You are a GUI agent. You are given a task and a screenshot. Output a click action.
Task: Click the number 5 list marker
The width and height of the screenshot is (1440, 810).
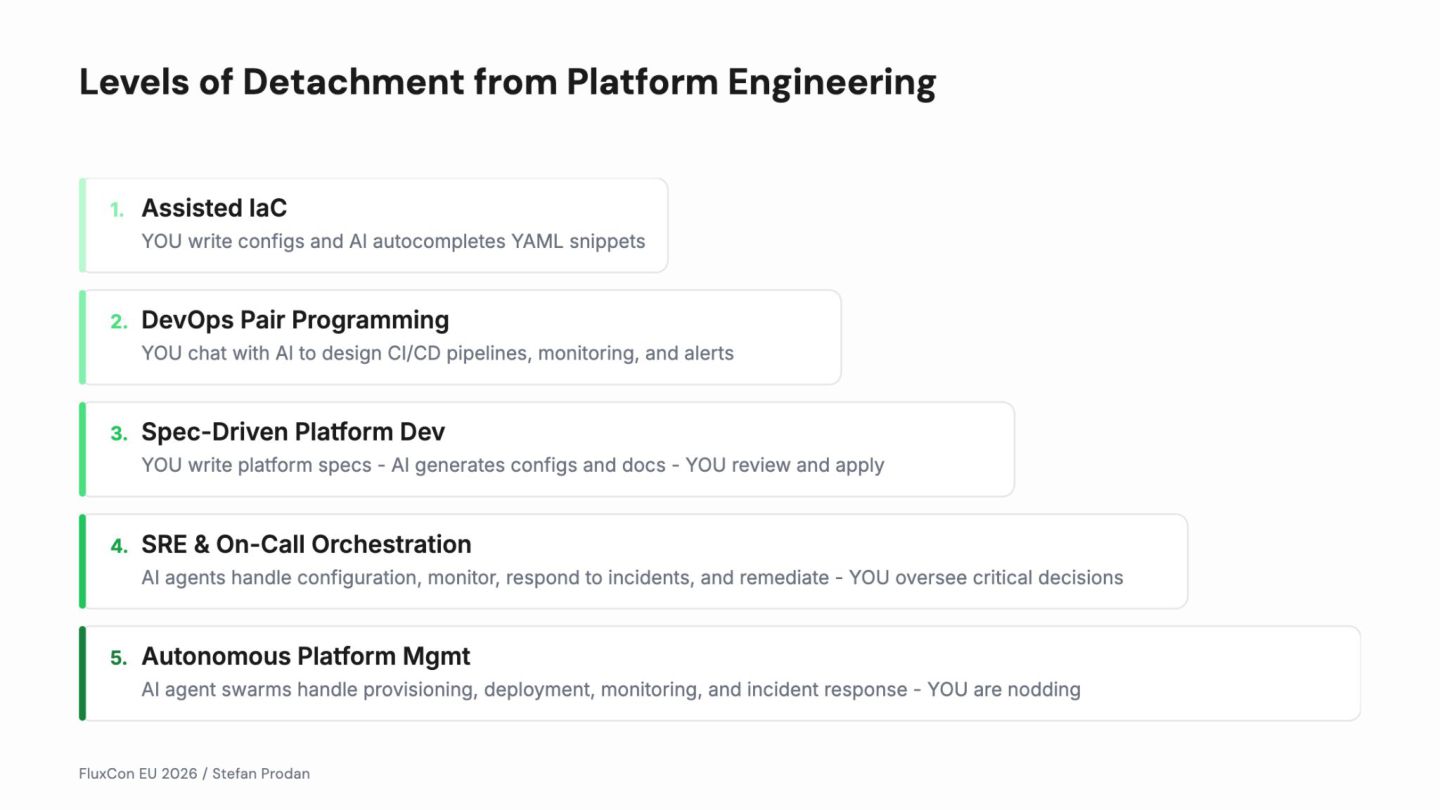pyautogui.click(x=118, y=658)
